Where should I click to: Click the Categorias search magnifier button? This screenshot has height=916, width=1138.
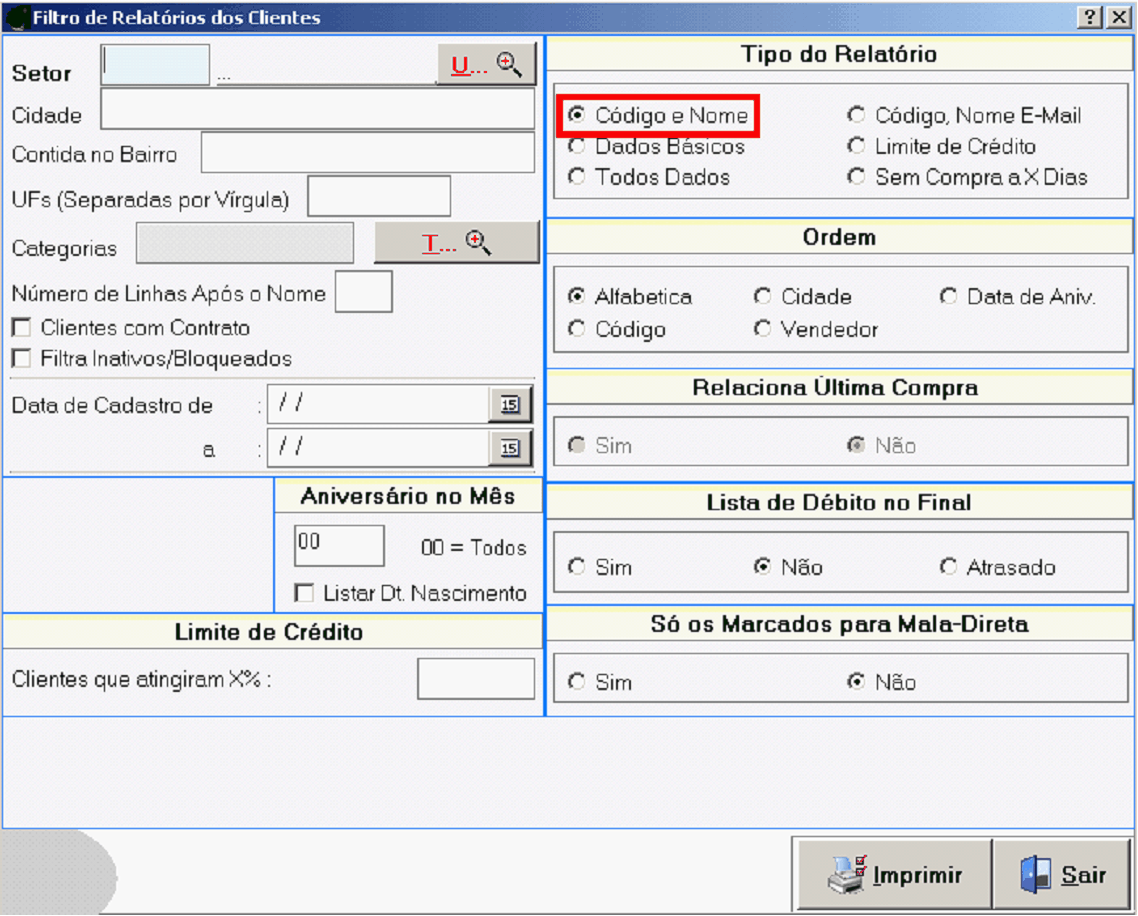coord(456,243)
